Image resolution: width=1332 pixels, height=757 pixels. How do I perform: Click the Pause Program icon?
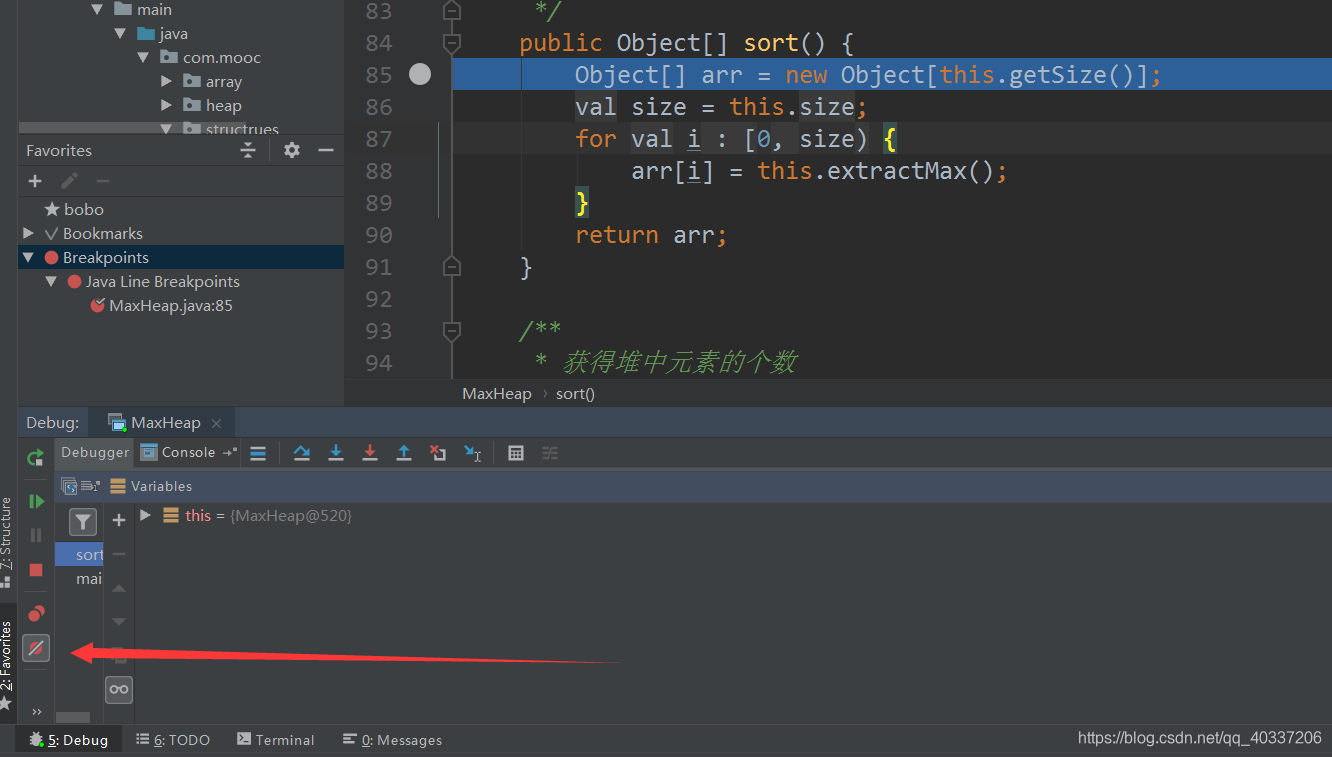36,535
